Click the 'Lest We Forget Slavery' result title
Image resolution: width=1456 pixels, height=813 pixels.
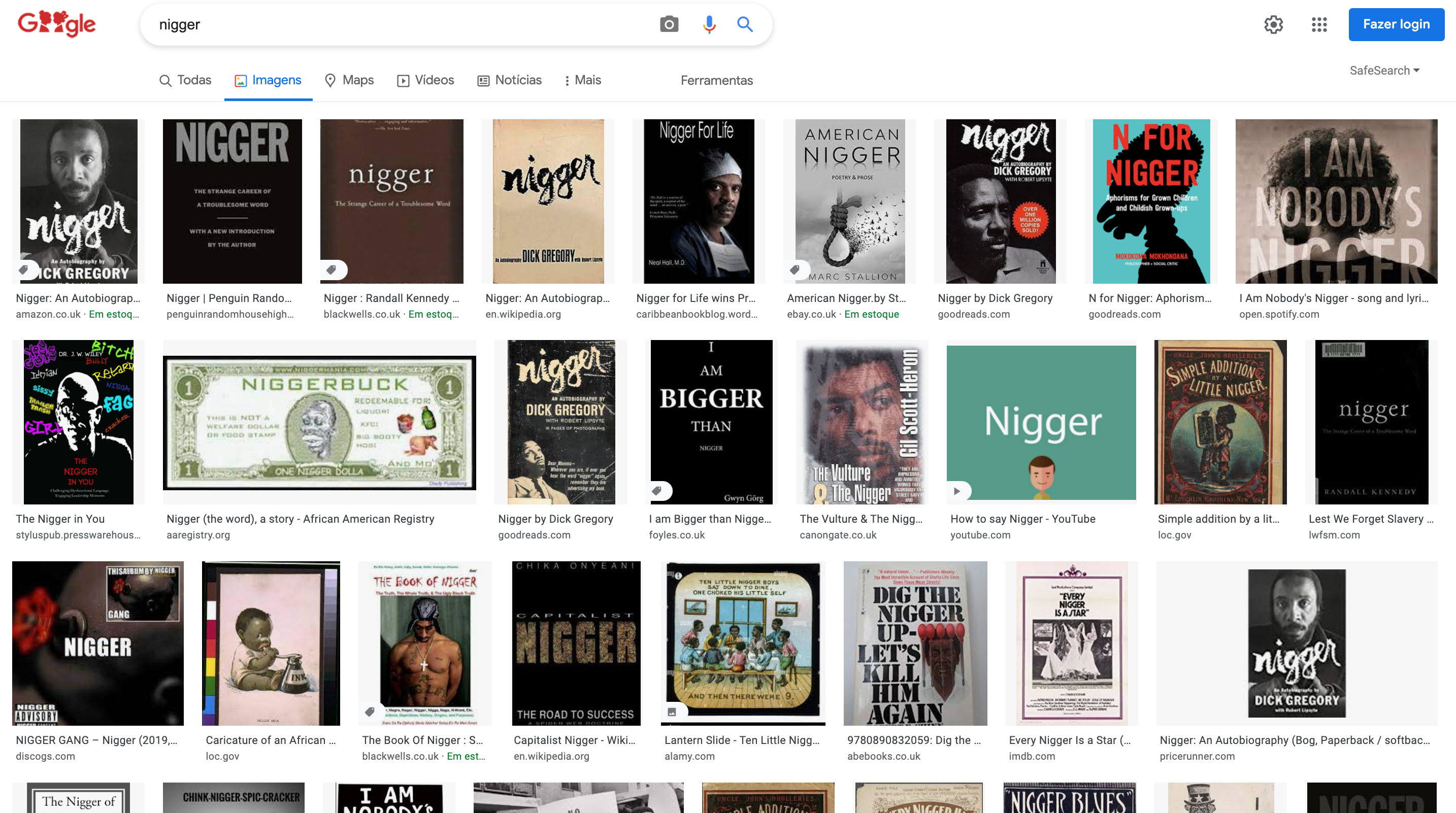pyautogui.click(x=1371, y=519)
